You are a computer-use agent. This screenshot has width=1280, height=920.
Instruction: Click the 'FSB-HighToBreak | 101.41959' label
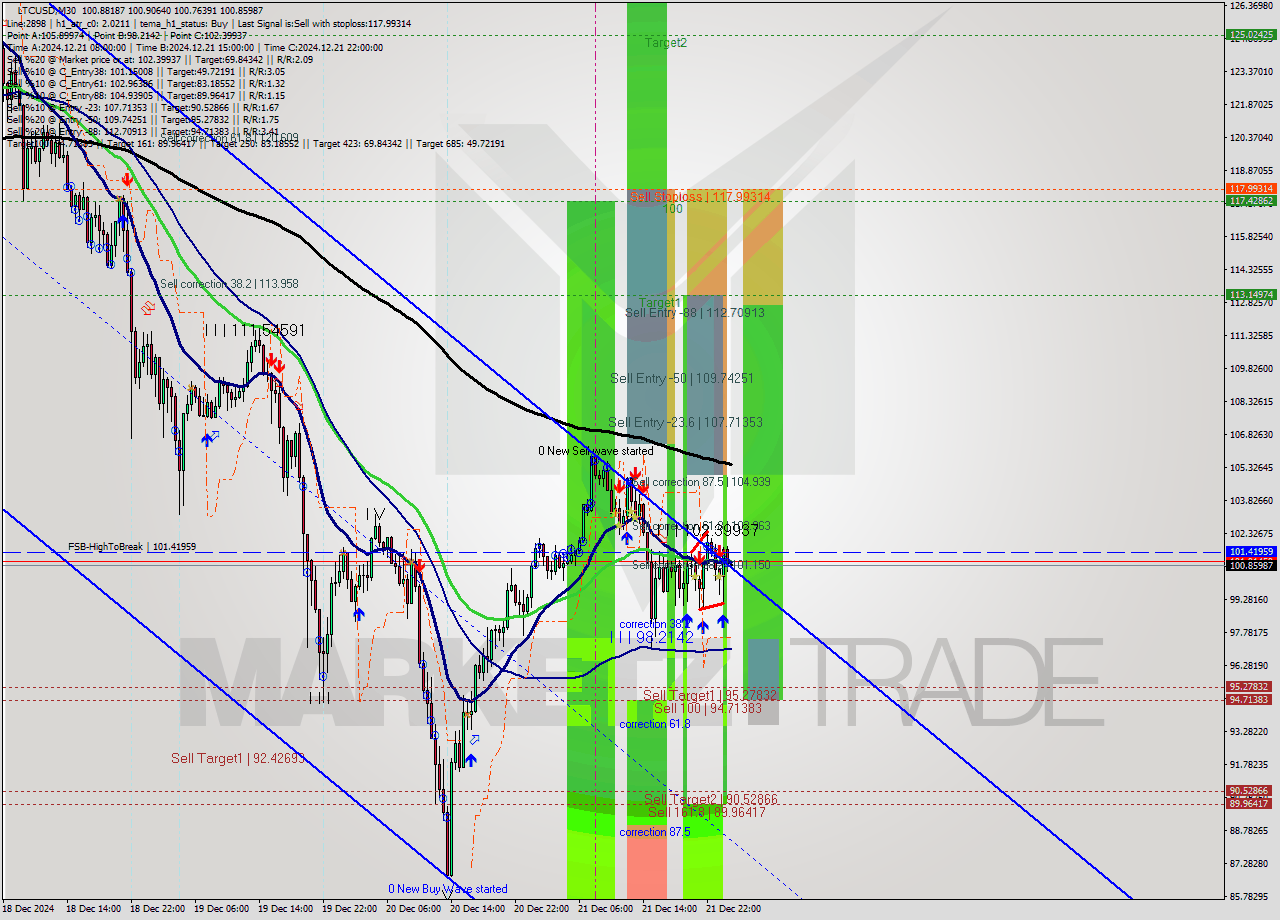(132, 547)
